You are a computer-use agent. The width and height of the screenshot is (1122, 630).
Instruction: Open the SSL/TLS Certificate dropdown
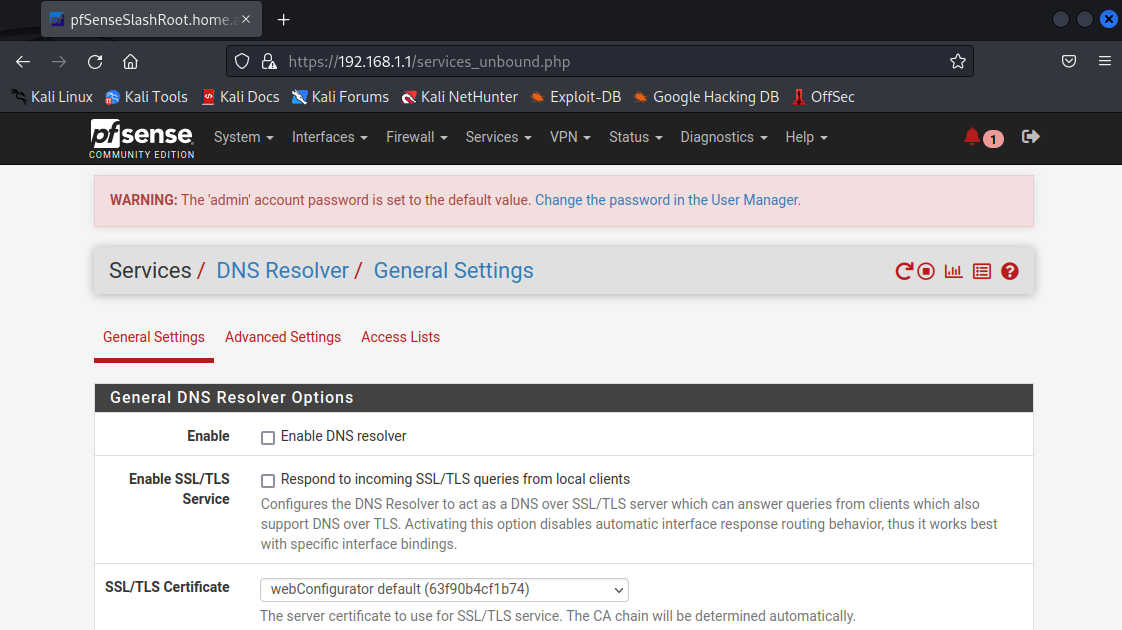click(444, 589)
